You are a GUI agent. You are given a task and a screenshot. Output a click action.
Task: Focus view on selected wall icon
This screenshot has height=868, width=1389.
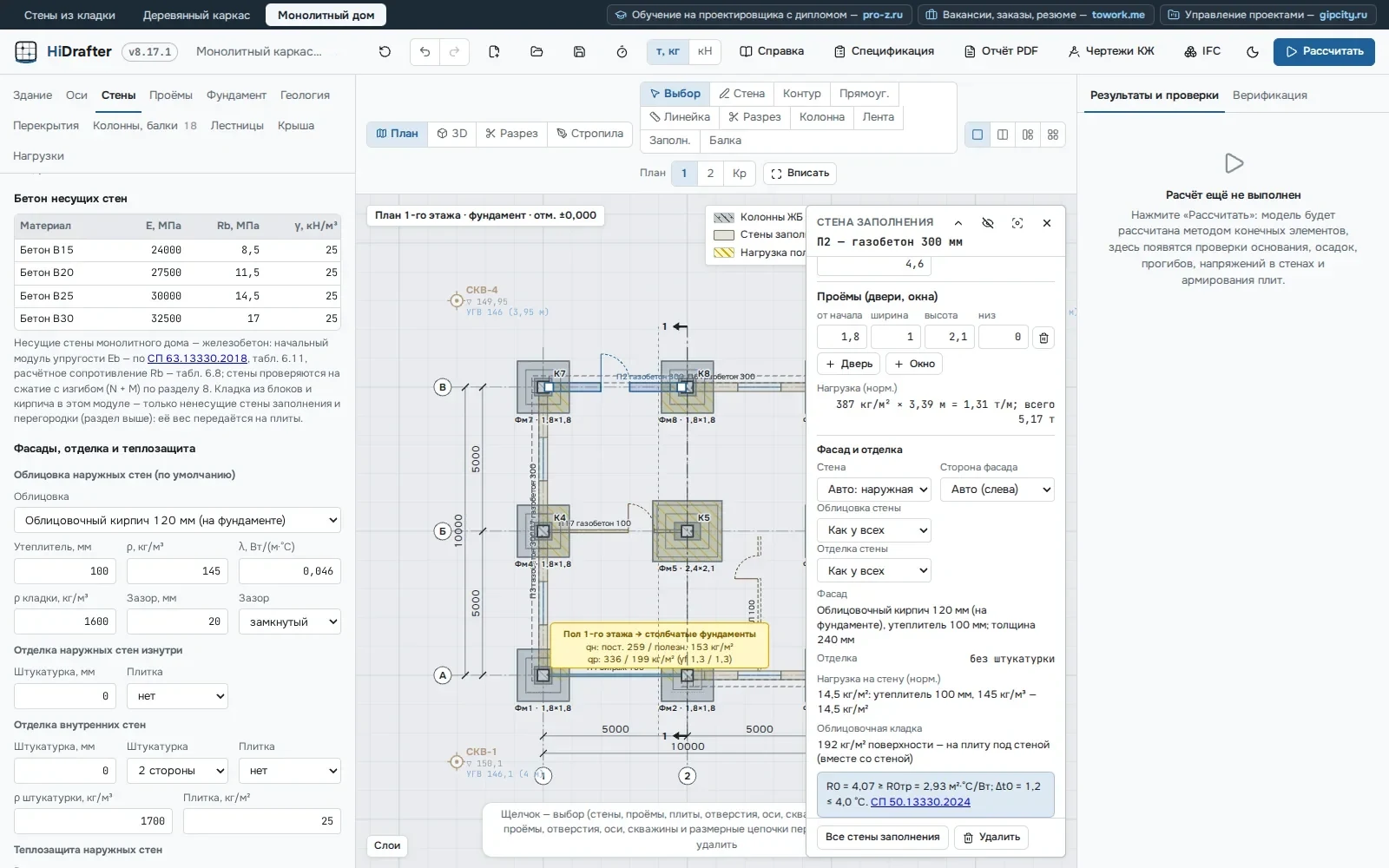[x=1017, y=223]
